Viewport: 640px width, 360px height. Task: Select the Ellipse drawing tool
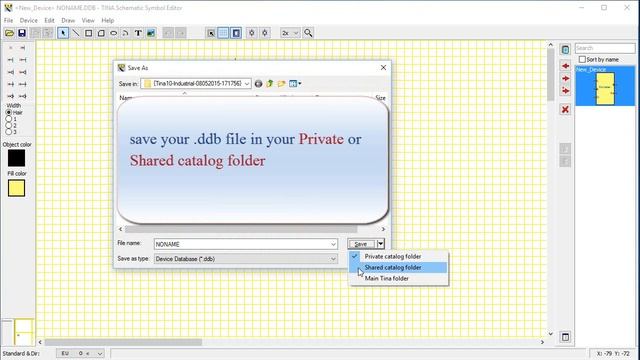tap(113, 33)
